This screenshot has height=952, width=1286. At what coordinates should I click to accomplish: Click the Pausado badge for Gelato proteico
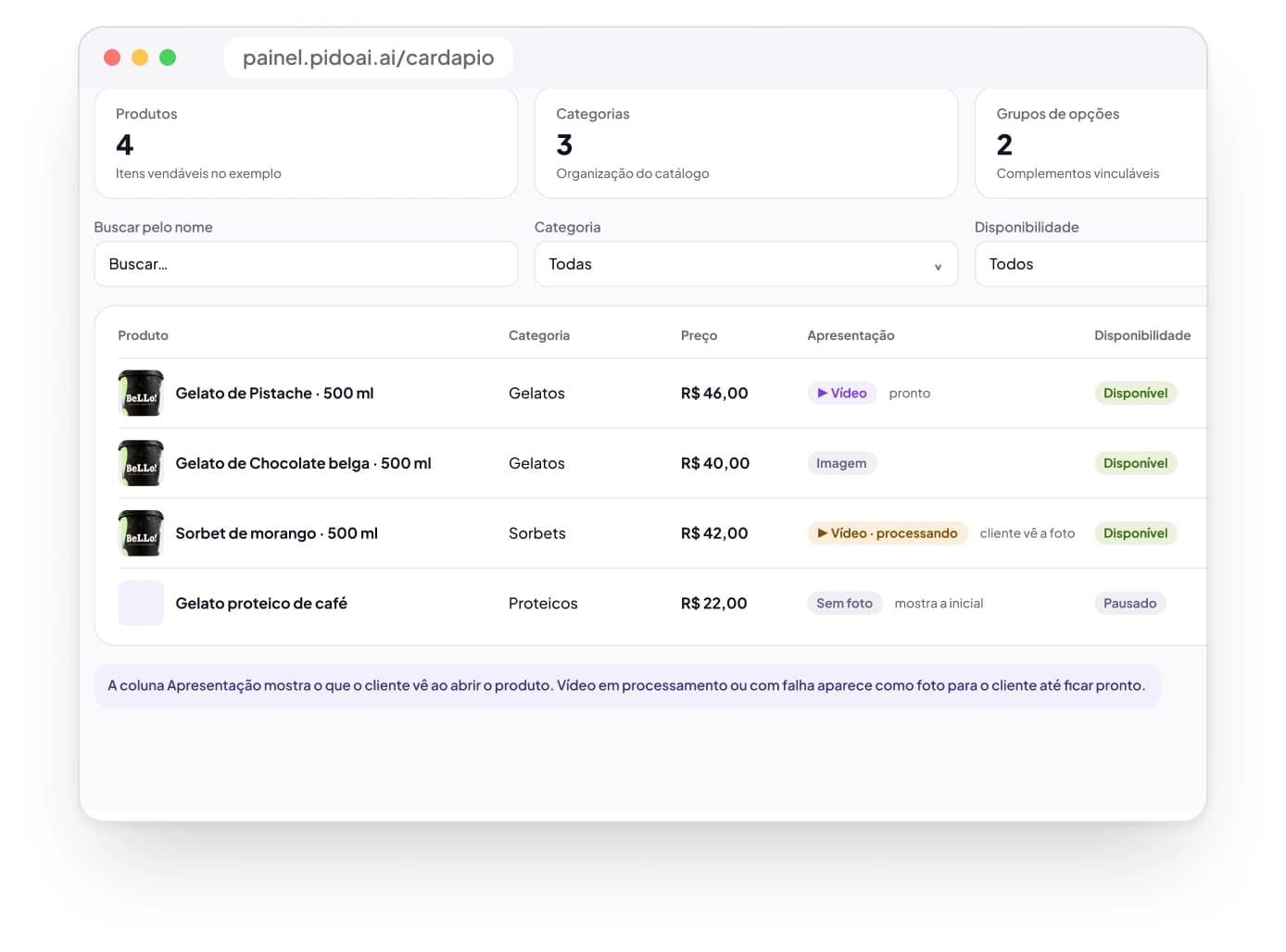point(1129,603)
